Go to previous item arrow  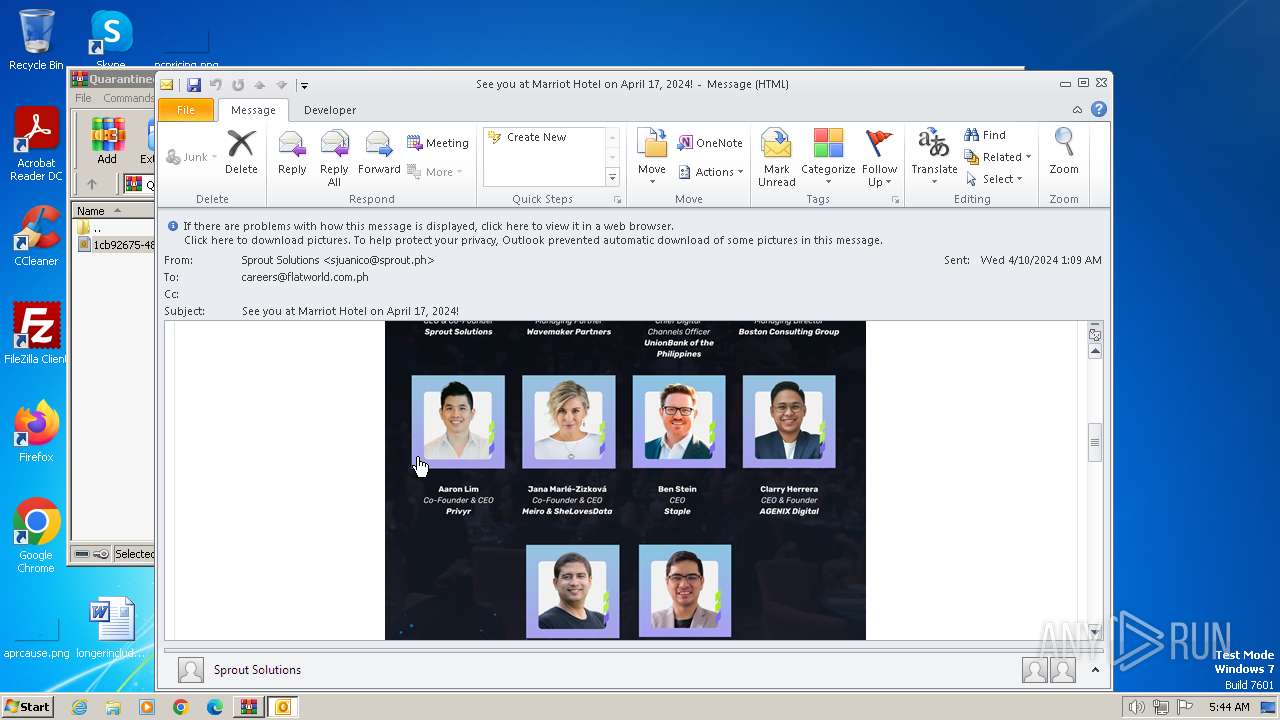point(260,85)
